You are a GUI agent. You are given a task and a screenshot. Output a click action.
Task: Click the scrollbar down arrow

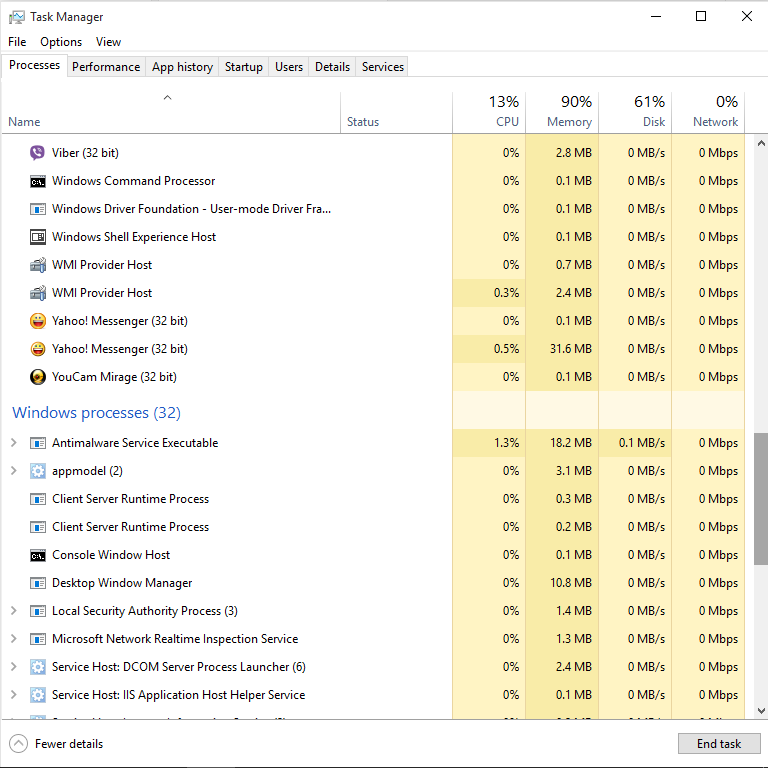coord(761,711)
